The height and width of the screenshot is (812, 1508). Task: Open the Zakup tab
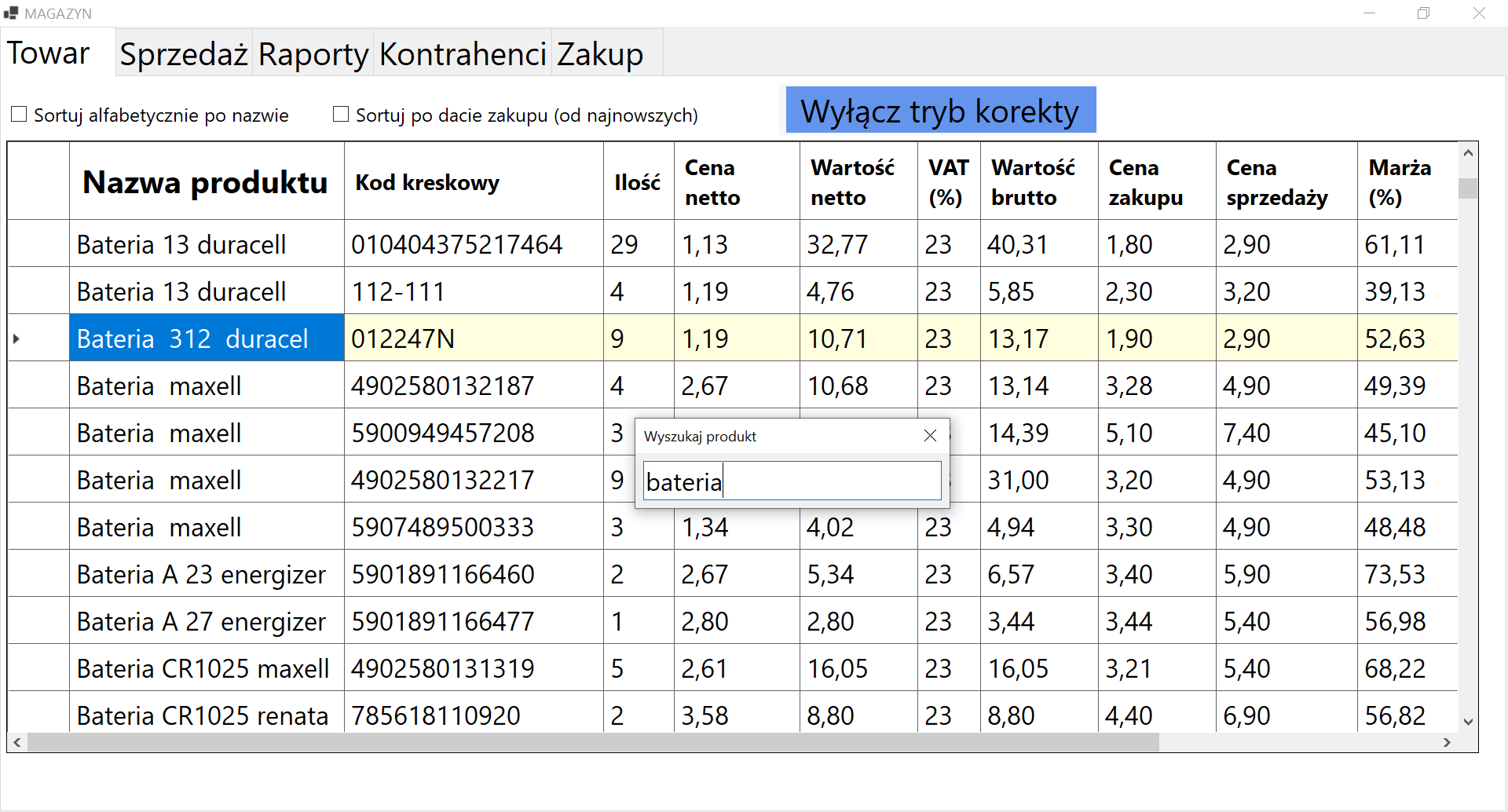pyautogui.click(x=600, y=54)
